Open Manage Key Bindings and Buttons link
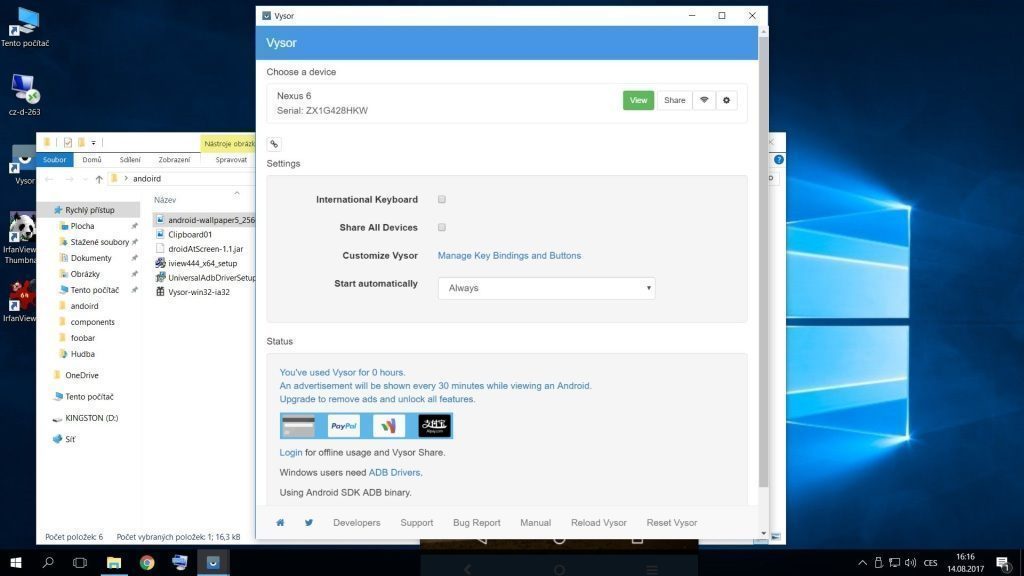The image size is (1024, 576). coord(509,255)
